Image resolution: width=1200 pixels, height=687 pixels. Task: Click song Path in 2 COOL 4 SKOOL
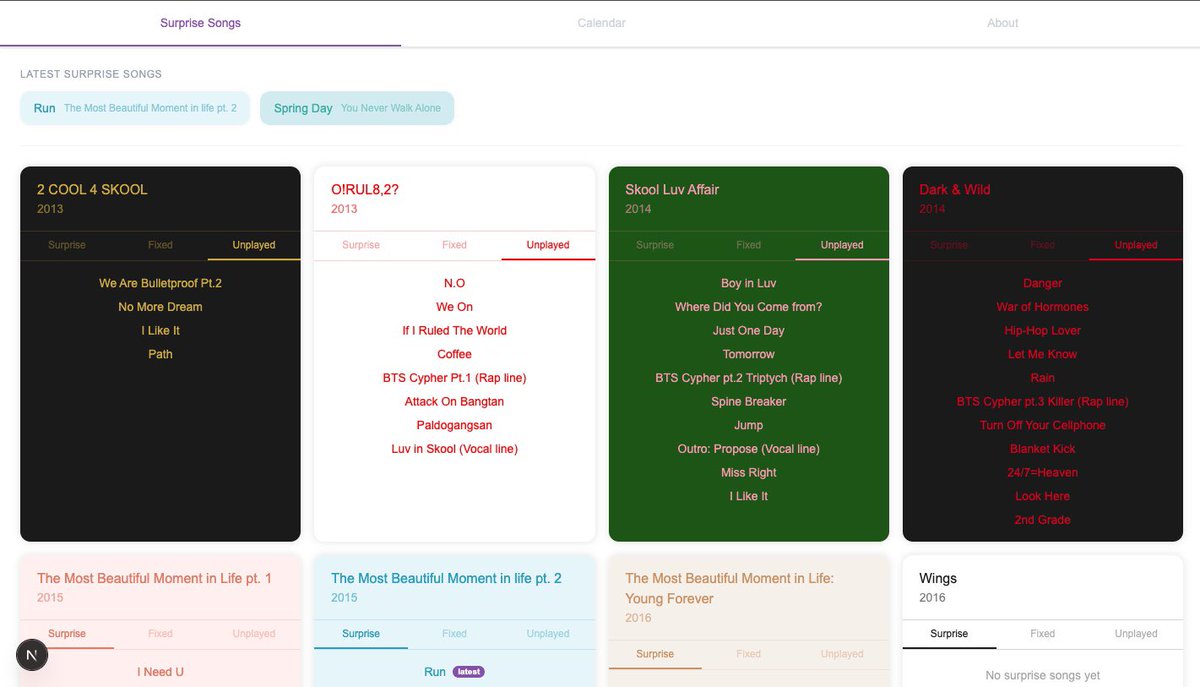pos(160,354)
